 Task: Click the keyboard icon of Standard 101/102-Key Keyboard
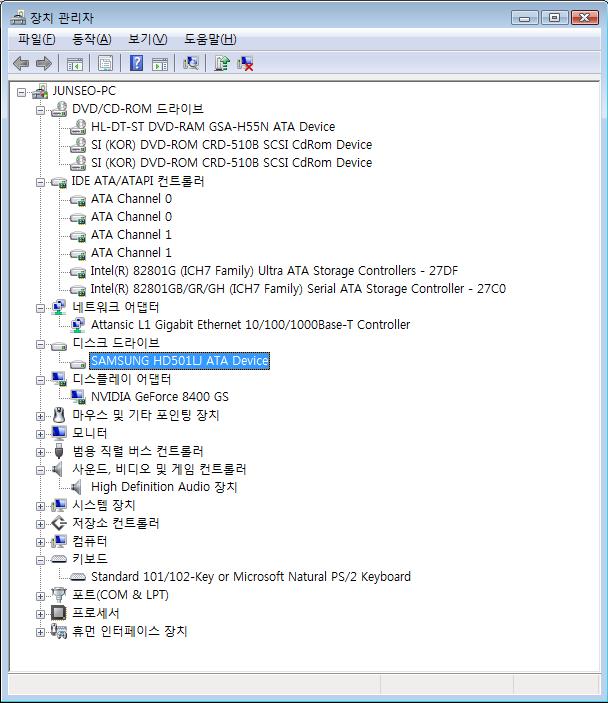tap(78, 577)
